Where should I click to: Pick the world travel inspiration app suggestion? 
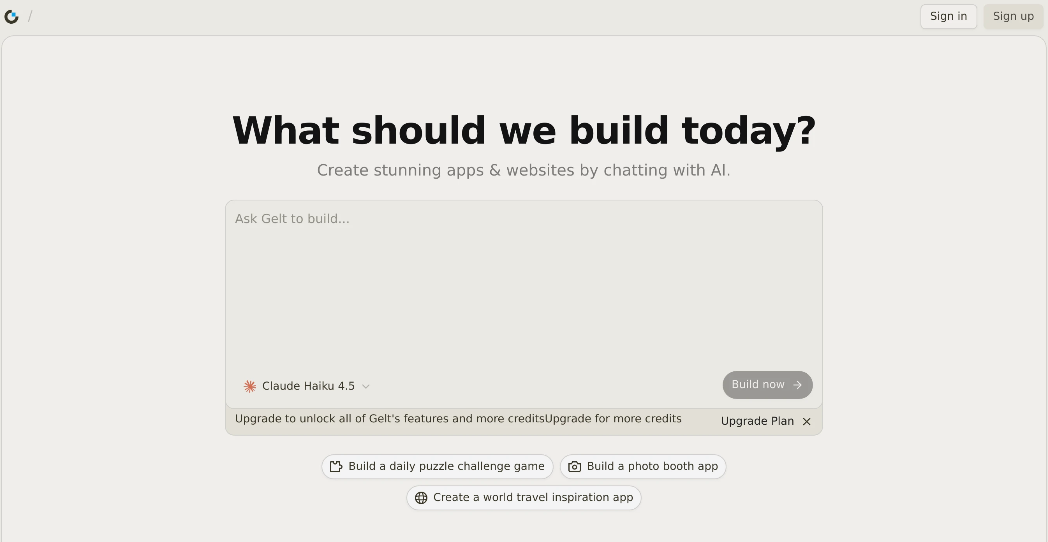[x=523, y=497]
